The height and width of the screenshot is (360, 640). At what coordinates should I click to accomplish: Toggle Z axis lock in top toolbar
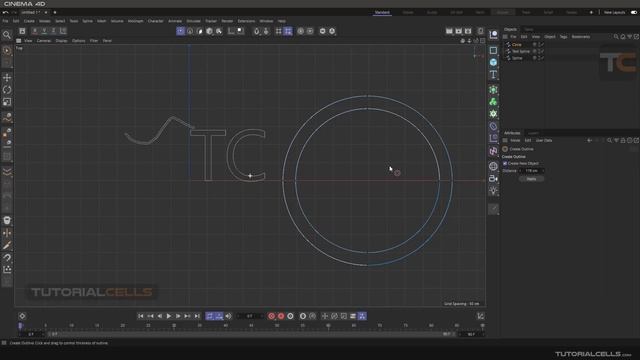coord(53,31)
